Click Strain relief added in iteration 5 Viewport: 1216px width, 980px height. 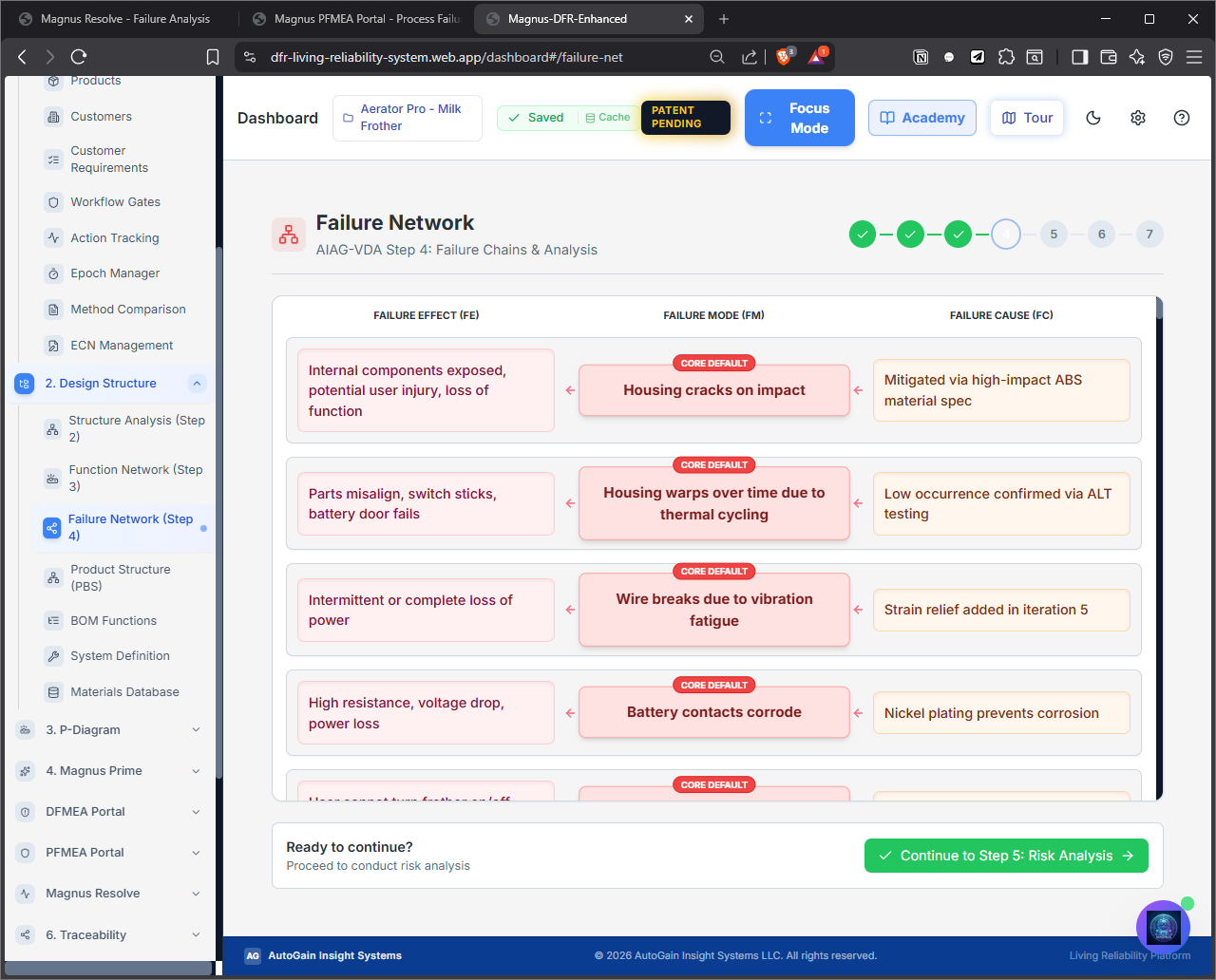(x=1001, y=610)
